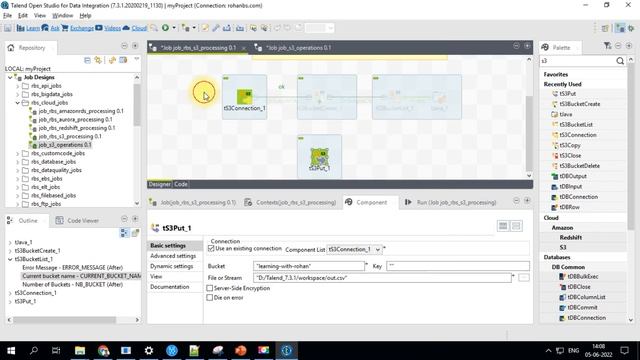Pick tDBBulkExec in the Palette
640x360 pixels.
[x=582, y=276]
